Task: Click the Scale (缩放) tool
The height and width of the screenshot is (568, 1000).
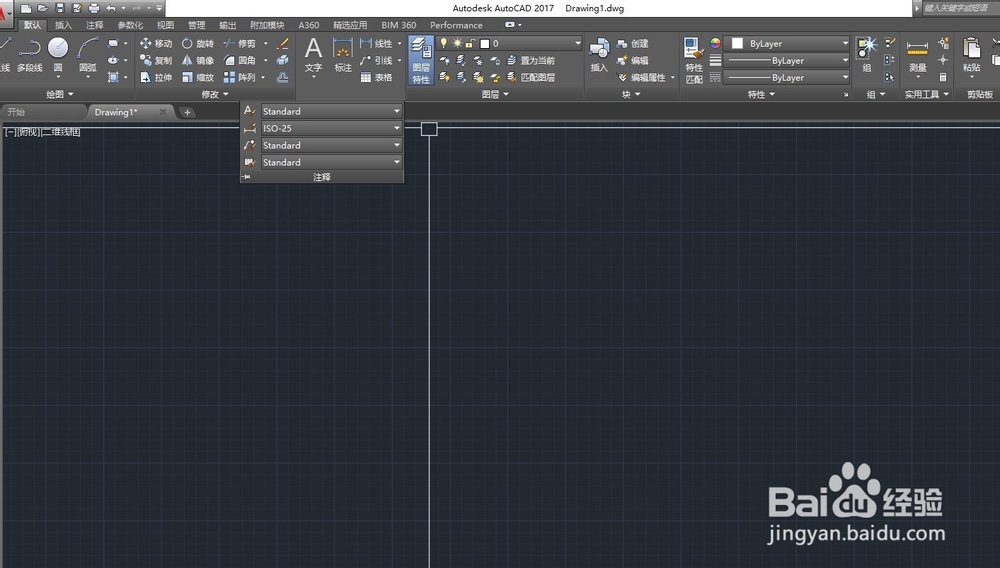Action: 198,77
